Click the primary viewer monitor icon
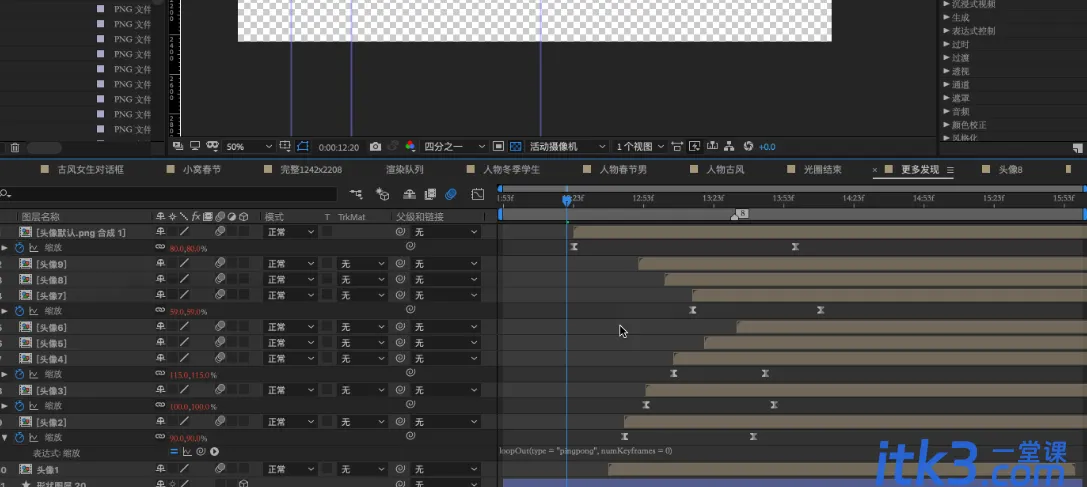1087x487 pixels. [x=195, y=146]
